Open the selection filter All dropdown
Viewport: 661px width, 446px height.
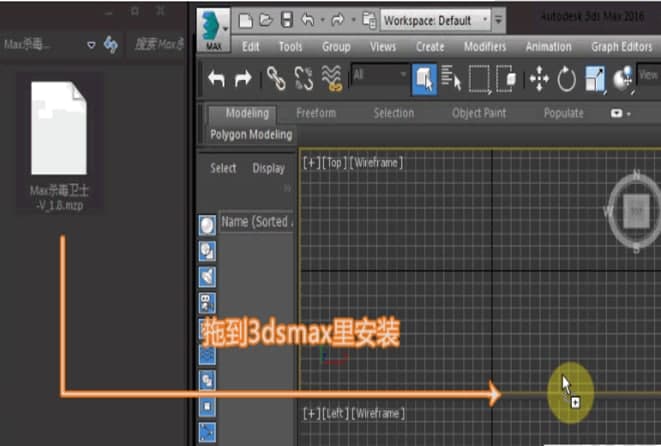click(x=379, y=75)
